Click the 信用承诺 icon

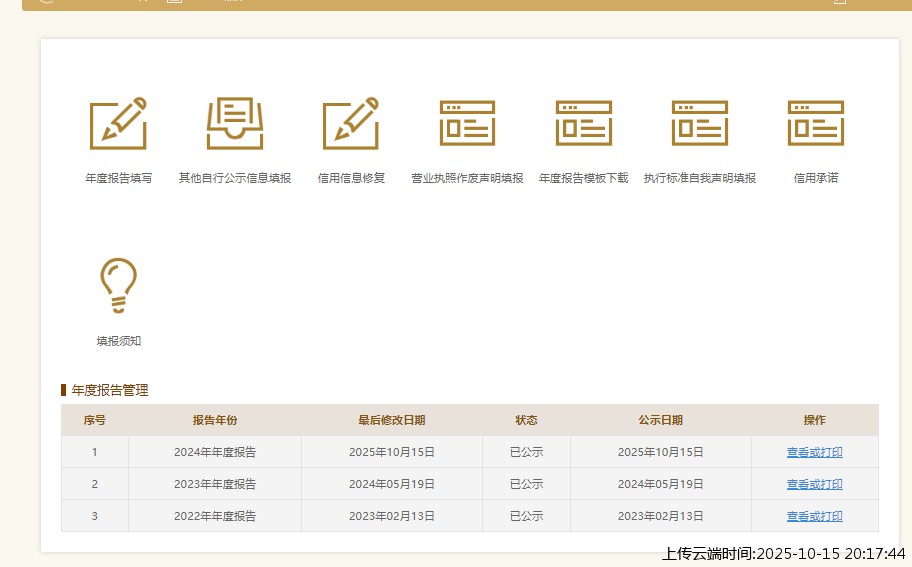click(815, 124)
